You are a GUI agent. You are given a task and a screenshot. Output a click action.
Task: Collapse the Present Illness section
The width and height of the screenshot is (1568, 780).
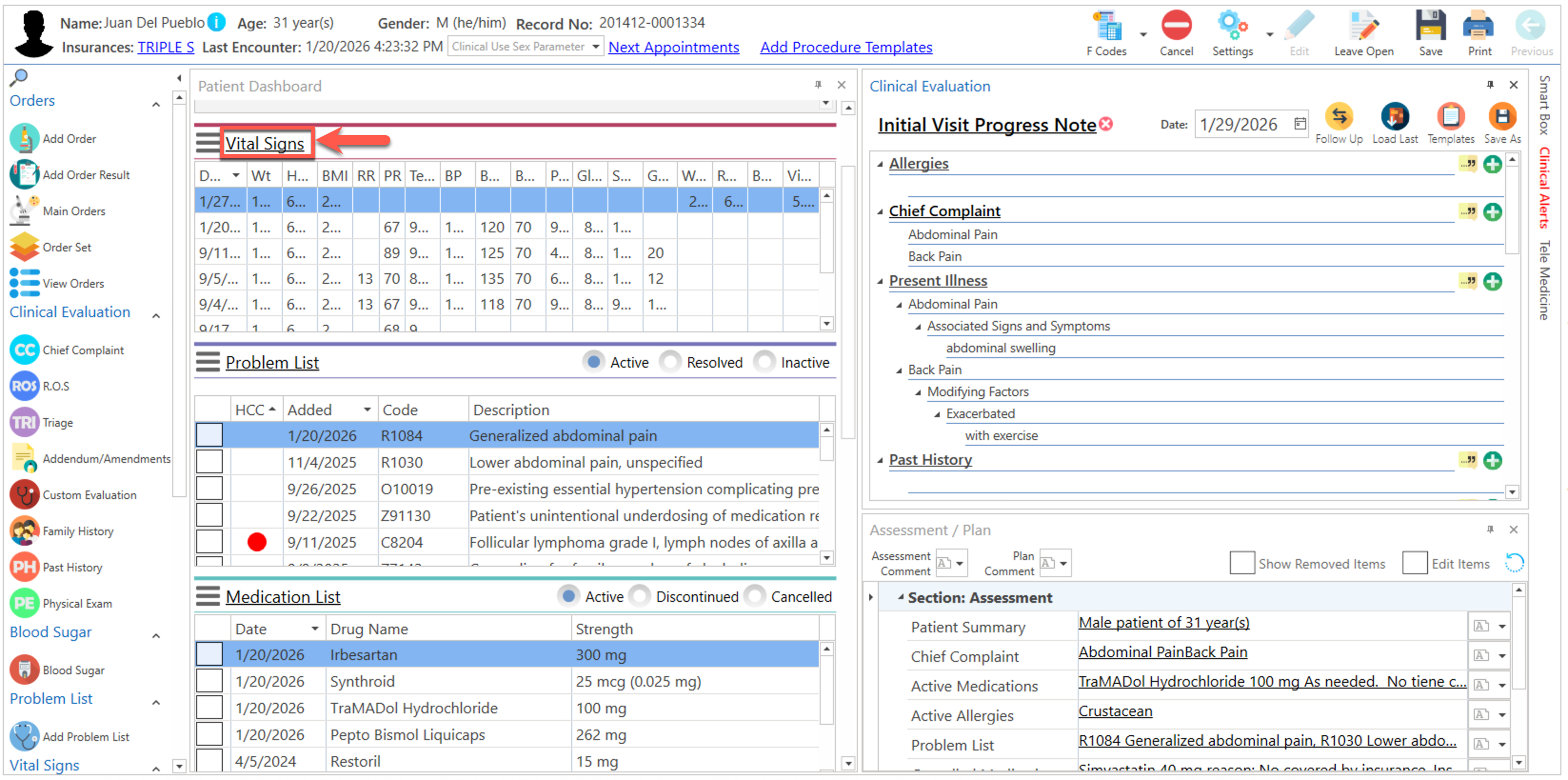[x=880, y=281]
